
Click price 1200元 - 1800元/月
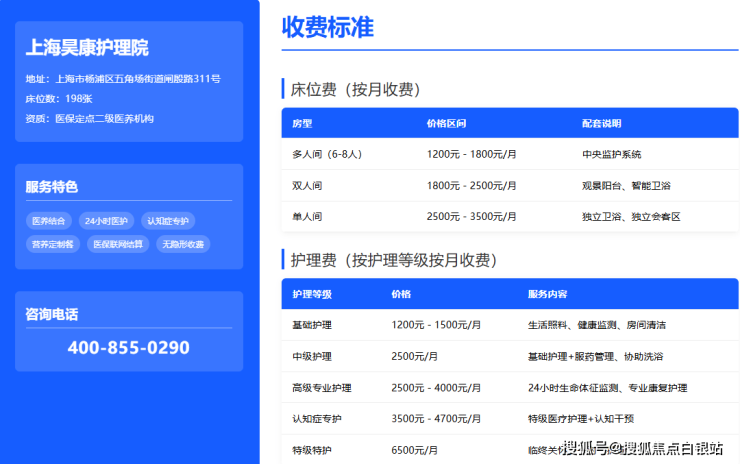point(471,154)
